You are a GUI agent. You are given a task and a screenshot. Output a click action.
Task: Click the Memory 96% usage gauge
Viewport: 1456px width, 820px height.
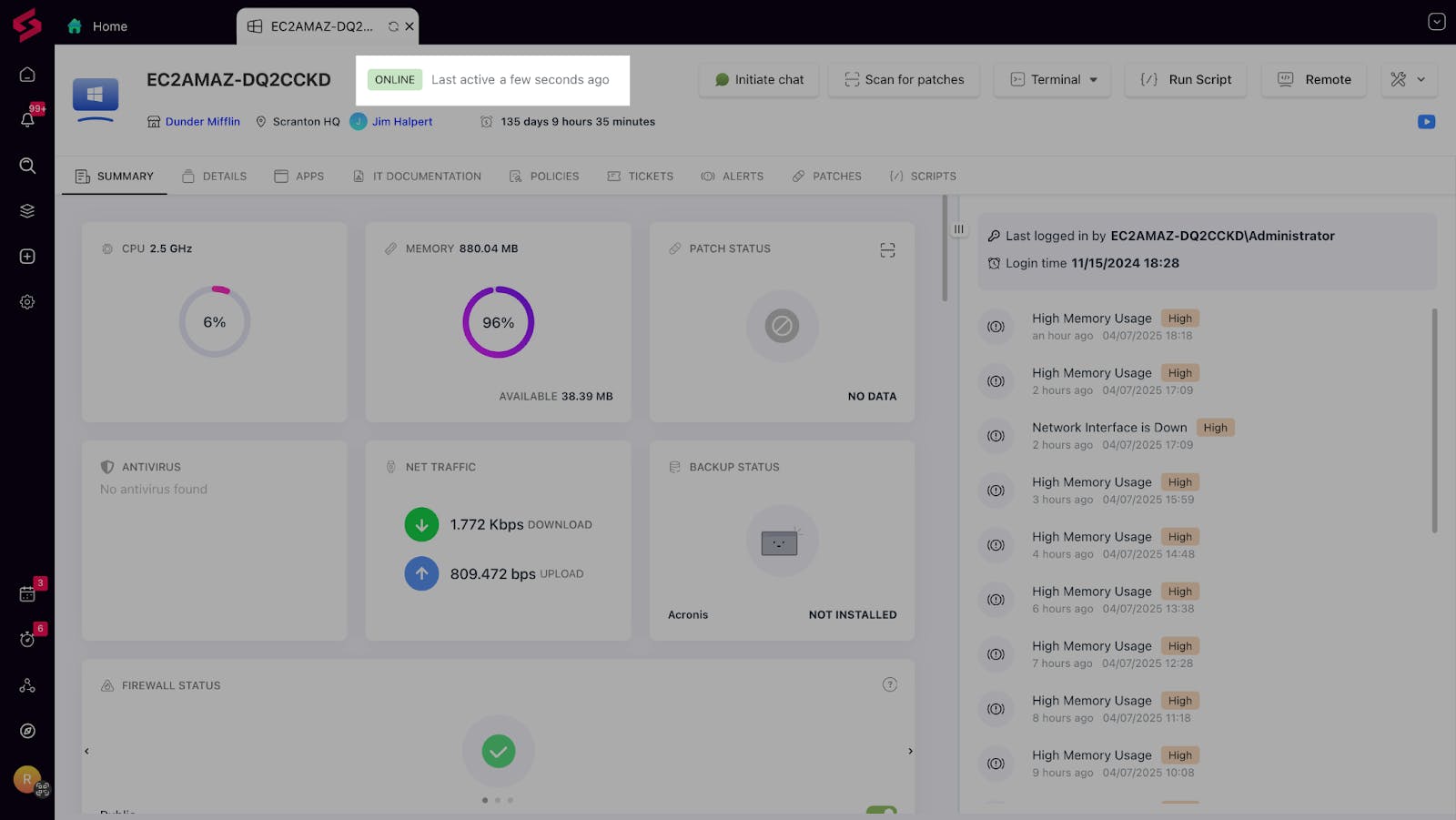499,322
